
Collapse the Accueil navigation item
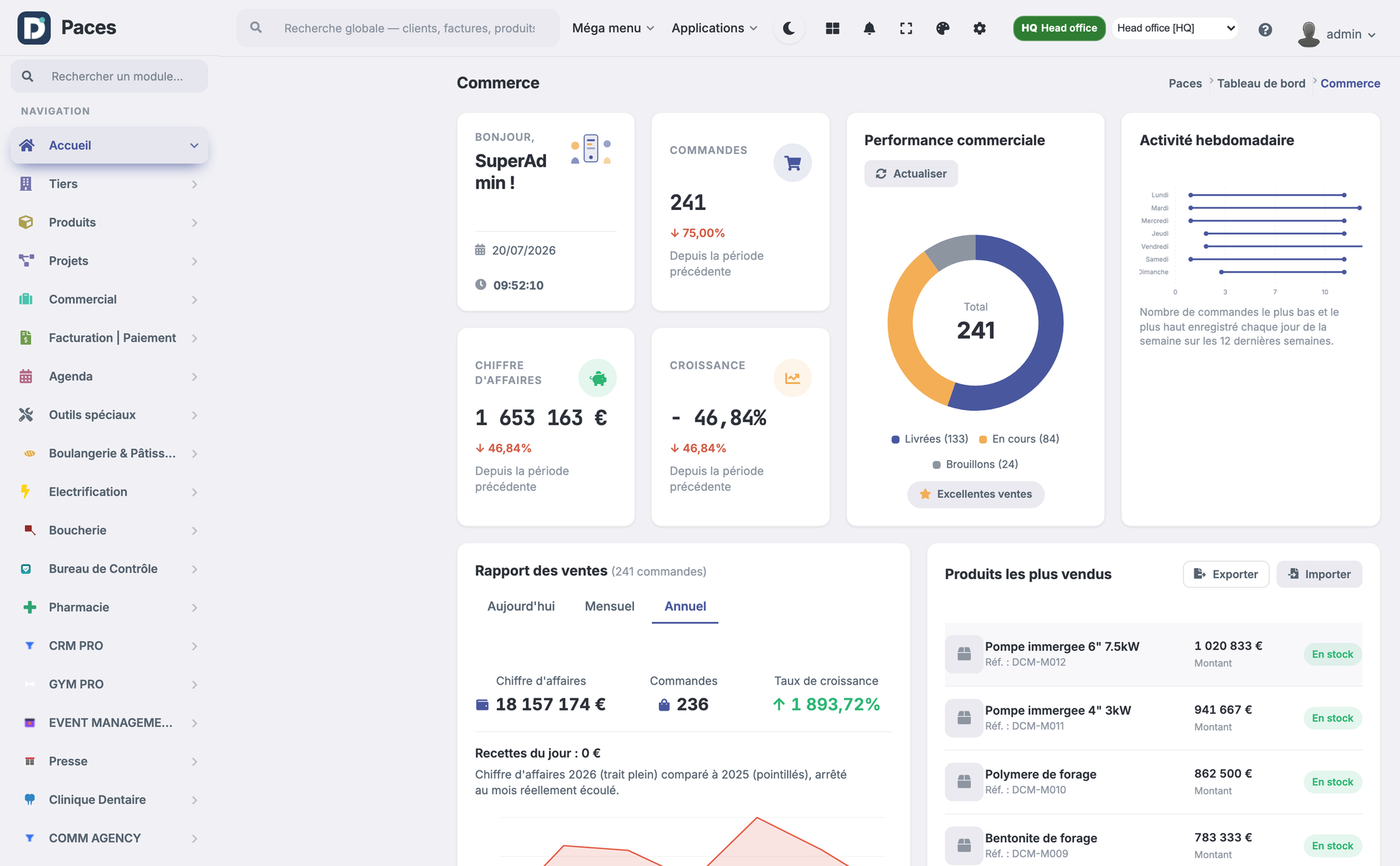pyautogui.click(x=109, y=145)
